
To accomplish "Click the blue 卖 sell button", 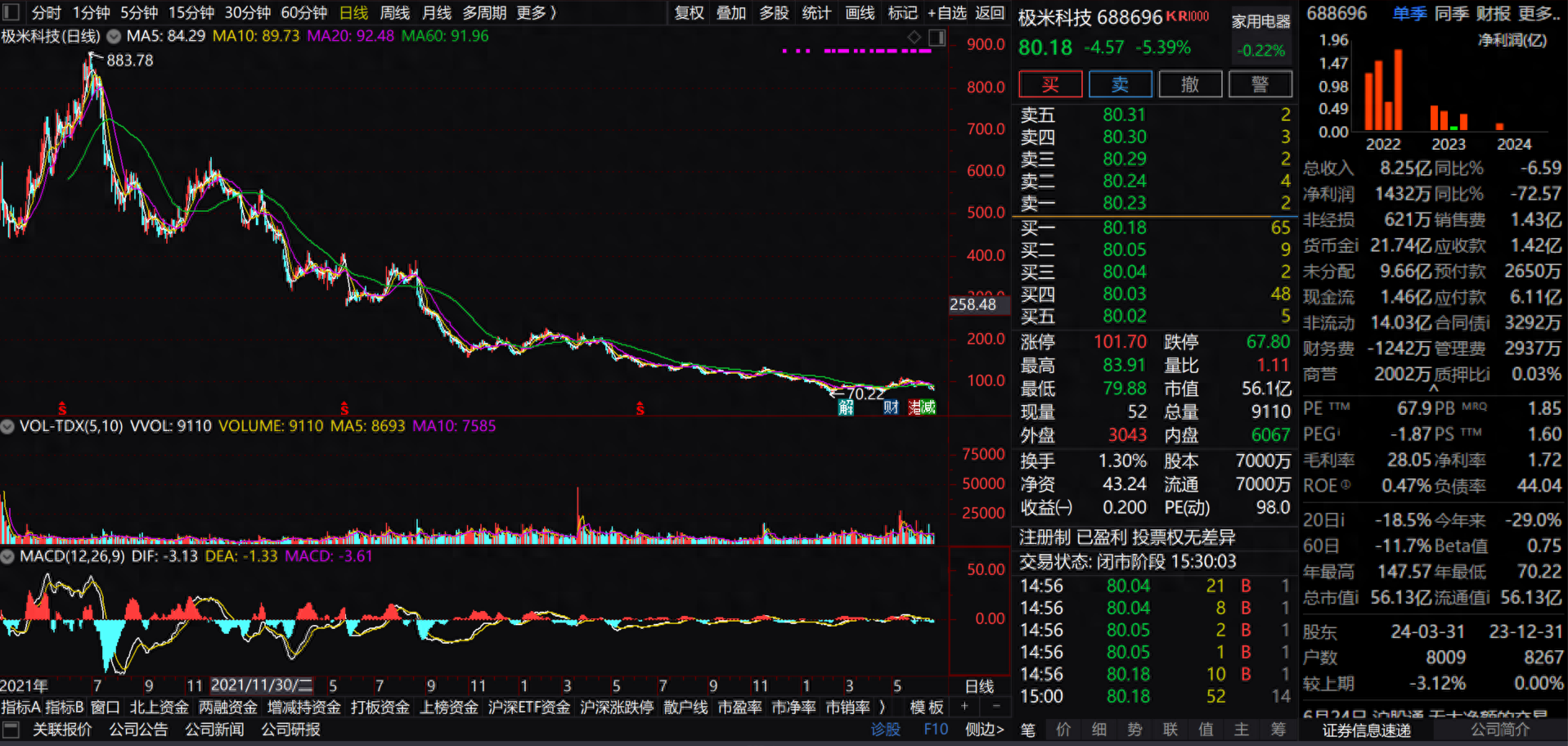I will point(1121,84).
